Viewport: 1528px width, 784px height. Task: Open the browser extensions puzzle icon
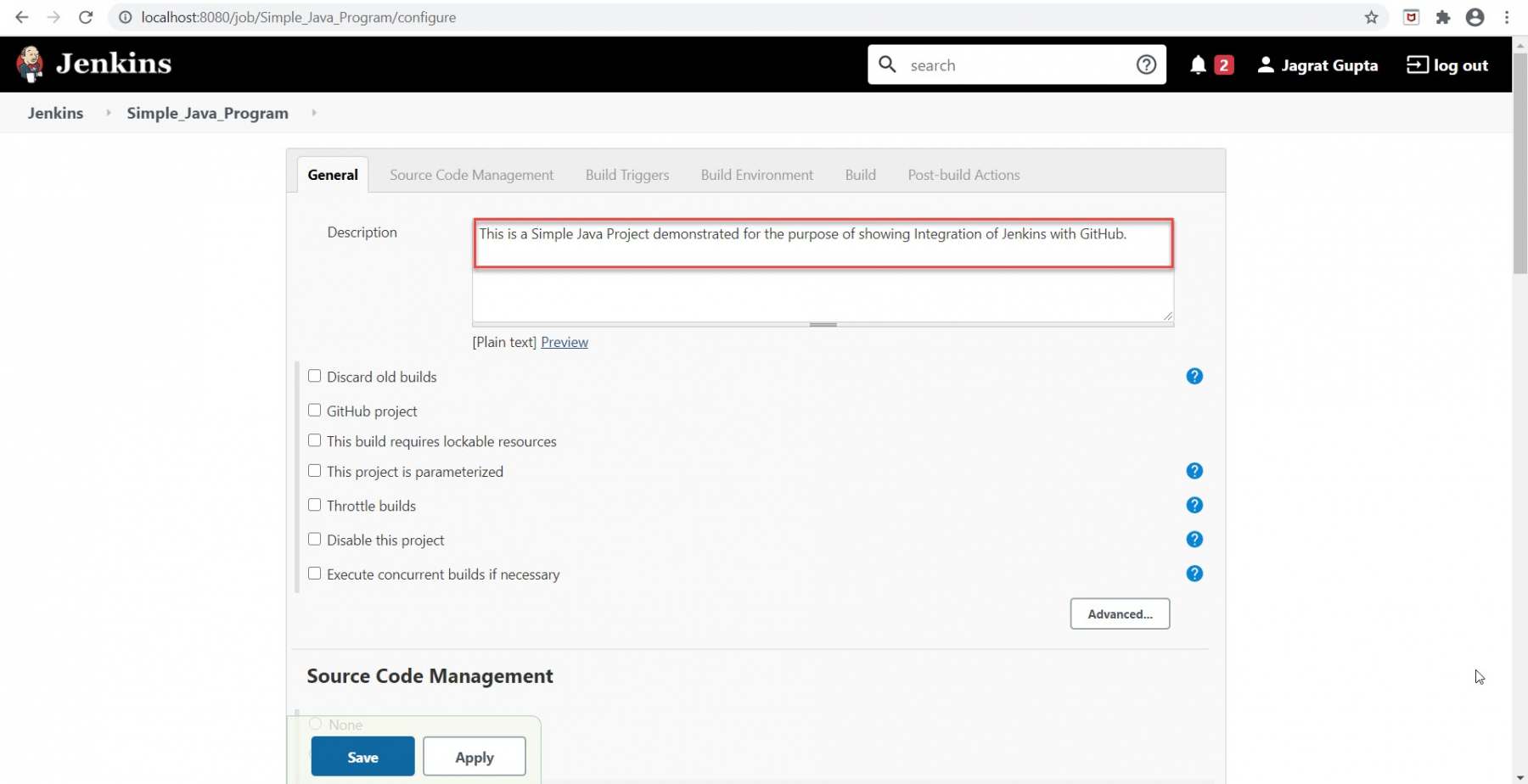click(1443, 17)
